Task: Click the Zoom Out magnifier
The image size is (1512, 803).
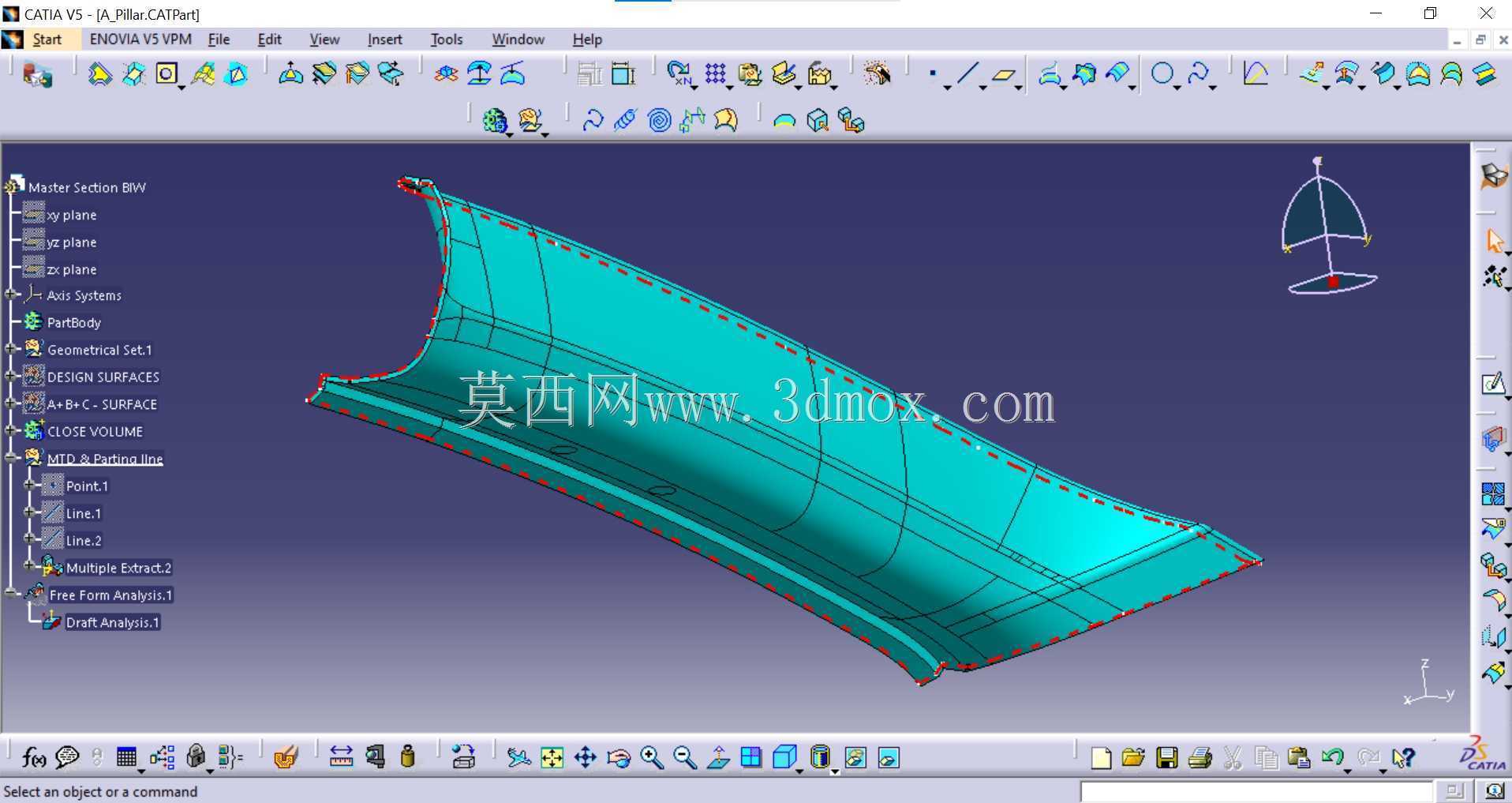Action: click(685, 758)
